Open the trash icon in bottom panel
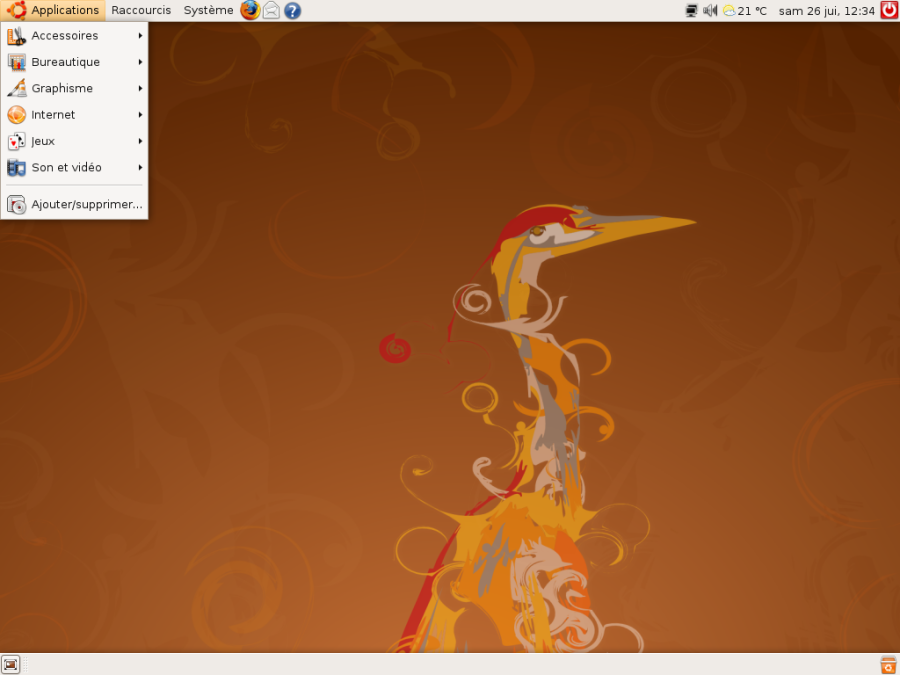This screenshot has width=900, height=675. point(889,665)
